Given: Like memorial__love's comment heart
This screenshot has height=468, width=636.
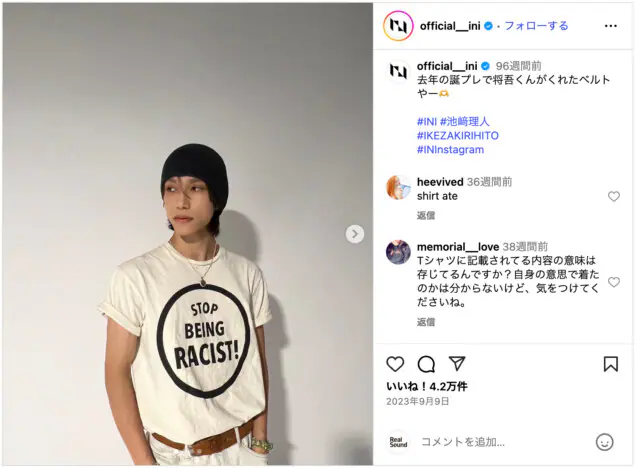Looking at the screenshot, I should pyautogui.click(x=614, y=282).
